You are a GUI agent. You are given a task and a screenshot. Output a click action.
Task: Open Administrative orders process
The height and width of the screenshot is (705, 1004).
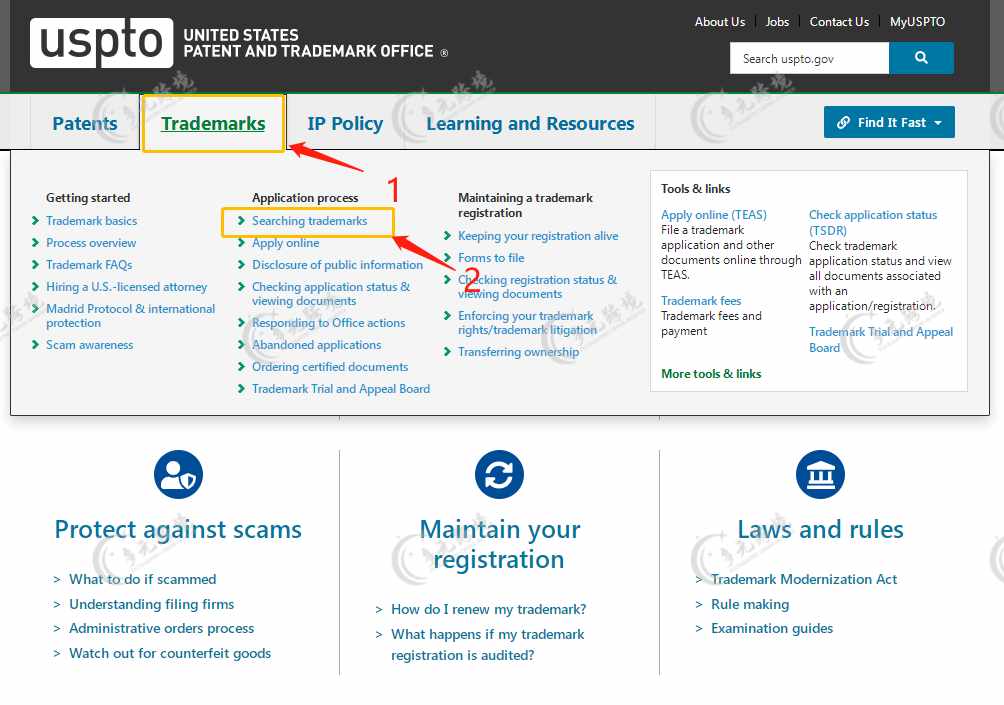click(161, 628)
